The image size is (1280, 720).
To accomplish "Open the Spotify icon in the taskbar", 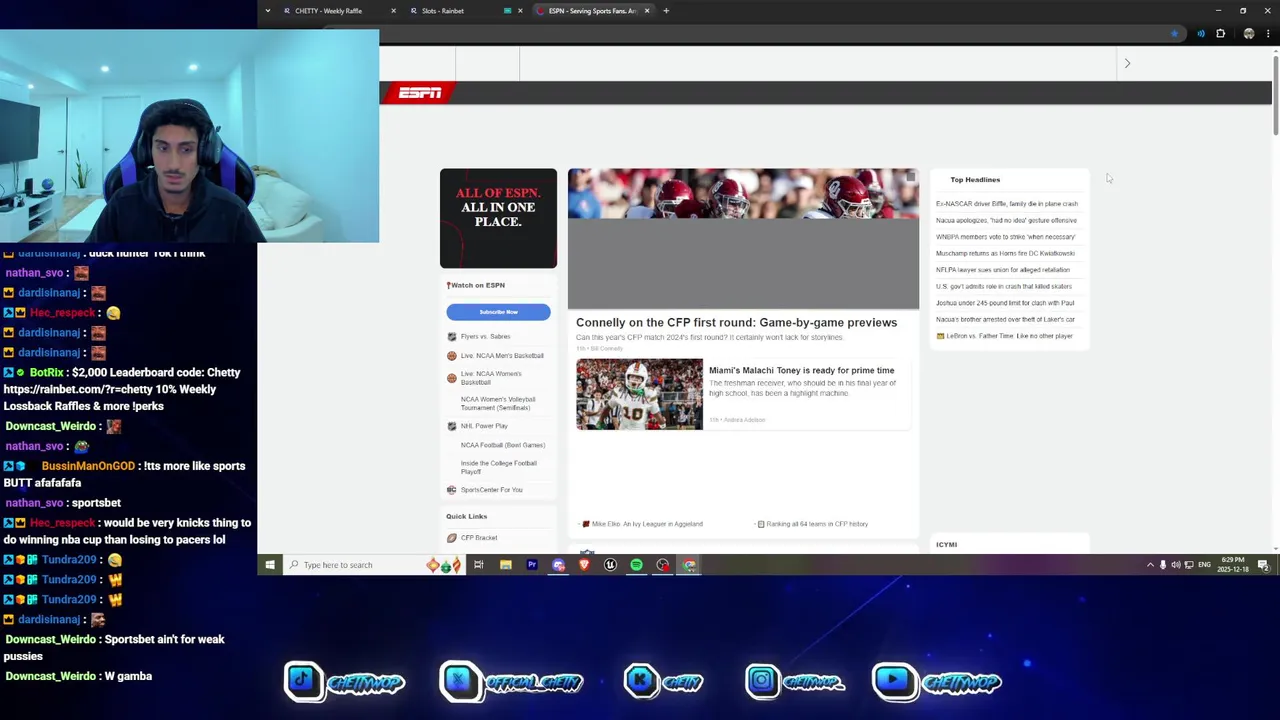I will click(636, 565).
